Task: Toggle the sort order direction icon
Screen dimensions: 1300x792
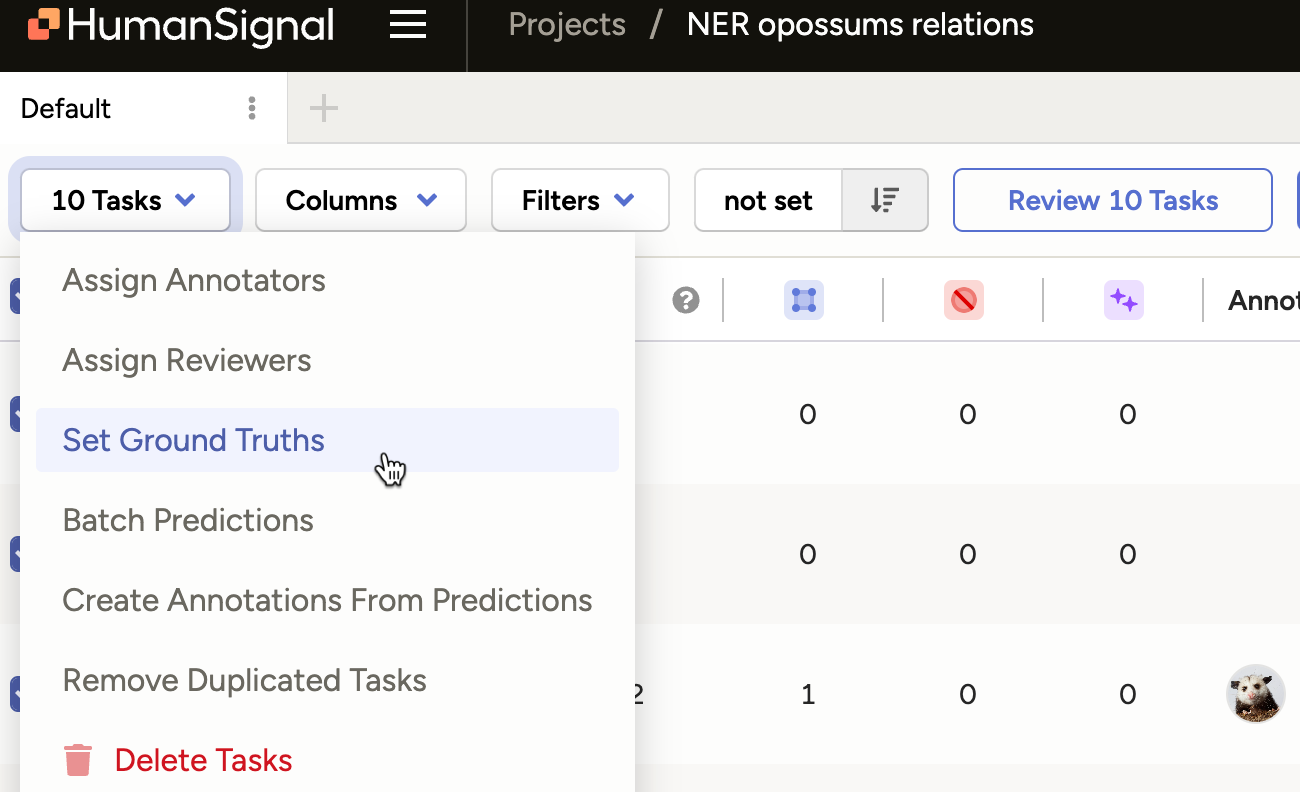Action: click(885, 200)
